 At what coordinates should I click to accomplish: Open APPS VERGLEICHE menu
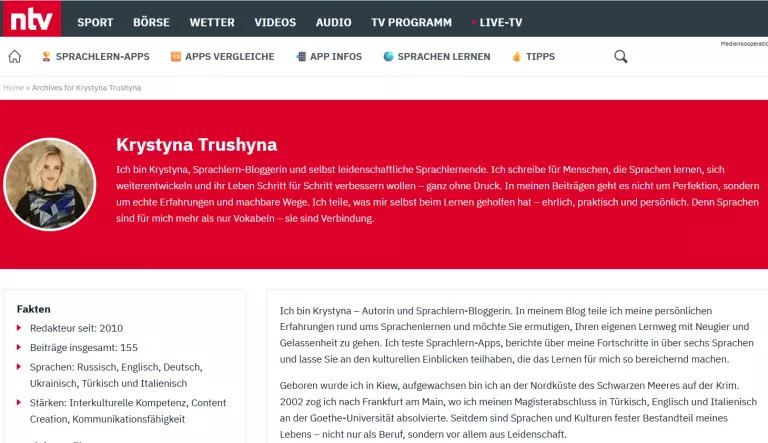(x=230, y=56)
